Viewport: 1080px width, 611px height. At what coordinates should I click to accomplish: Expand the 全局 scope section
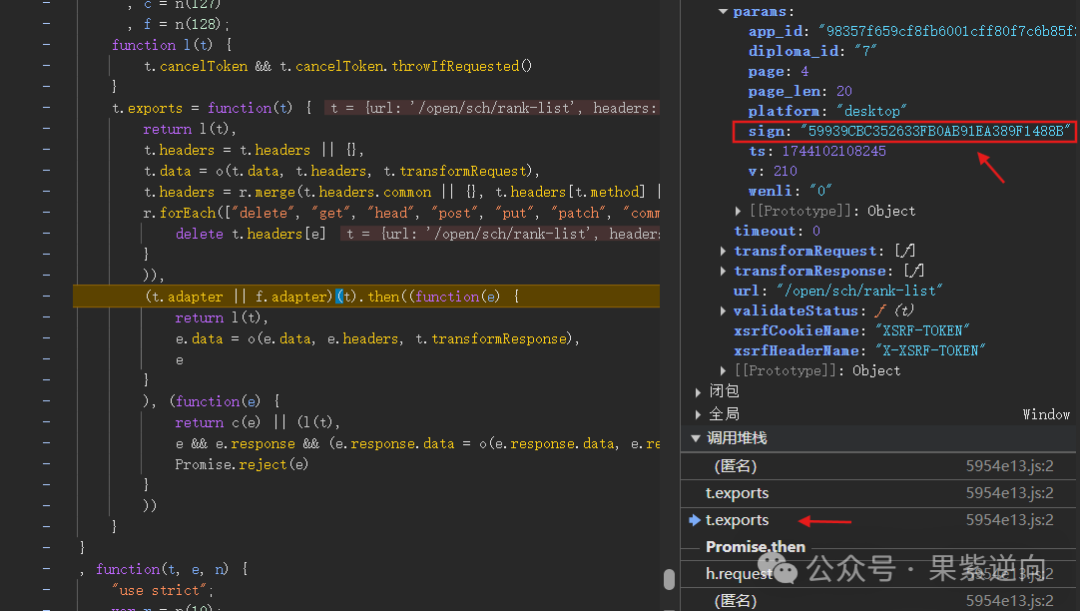pos(697,414)
